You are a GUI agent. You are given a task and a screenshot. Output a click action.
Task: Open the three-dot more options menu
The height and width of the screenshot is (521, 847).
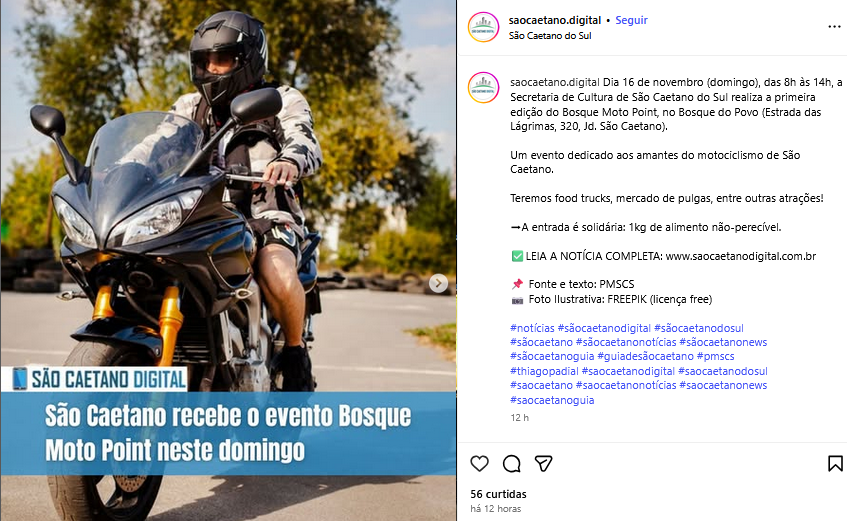[835, 26]
